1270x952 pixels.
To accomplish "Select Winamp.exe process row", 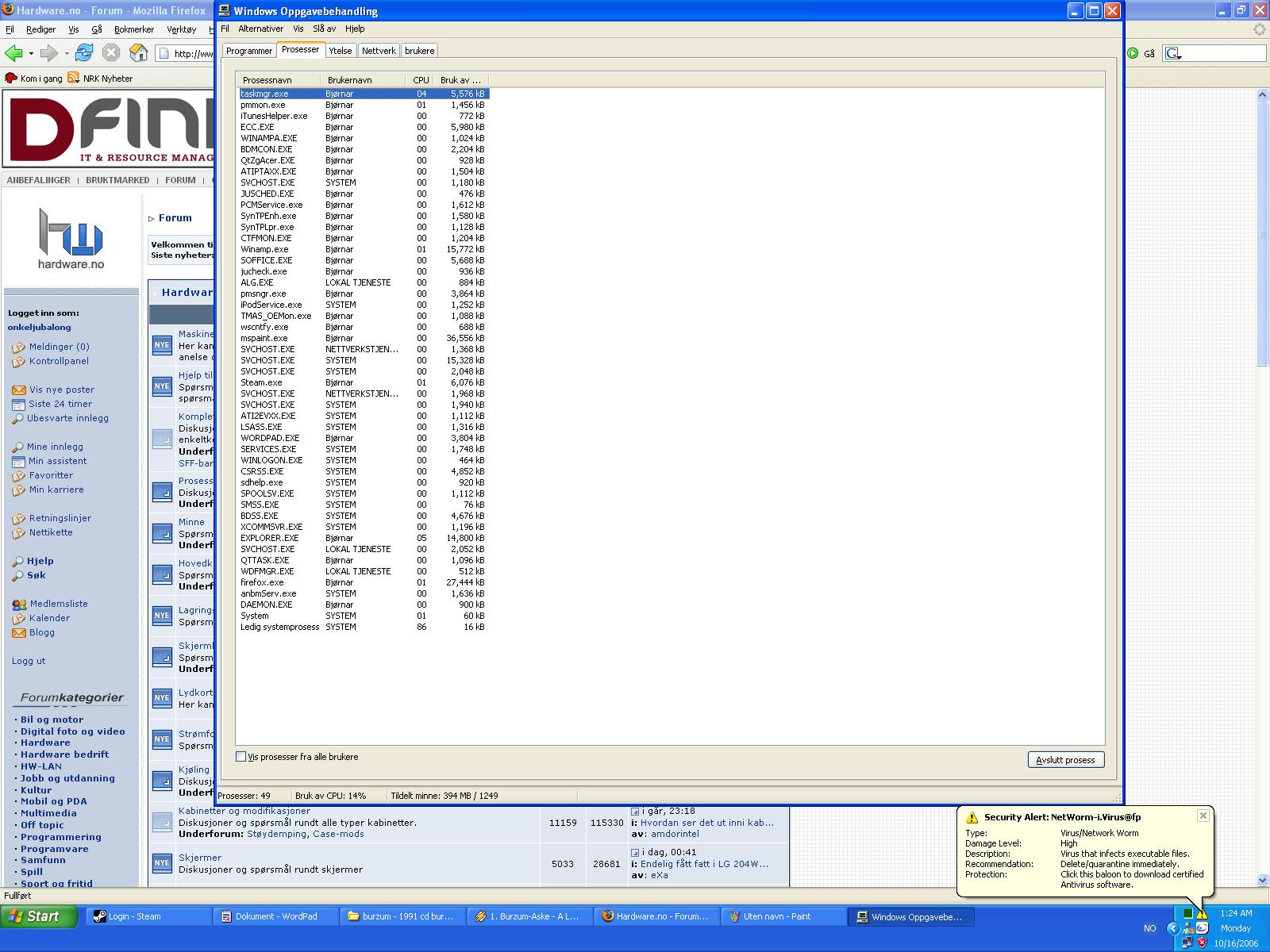I will [x=363, y=249].
